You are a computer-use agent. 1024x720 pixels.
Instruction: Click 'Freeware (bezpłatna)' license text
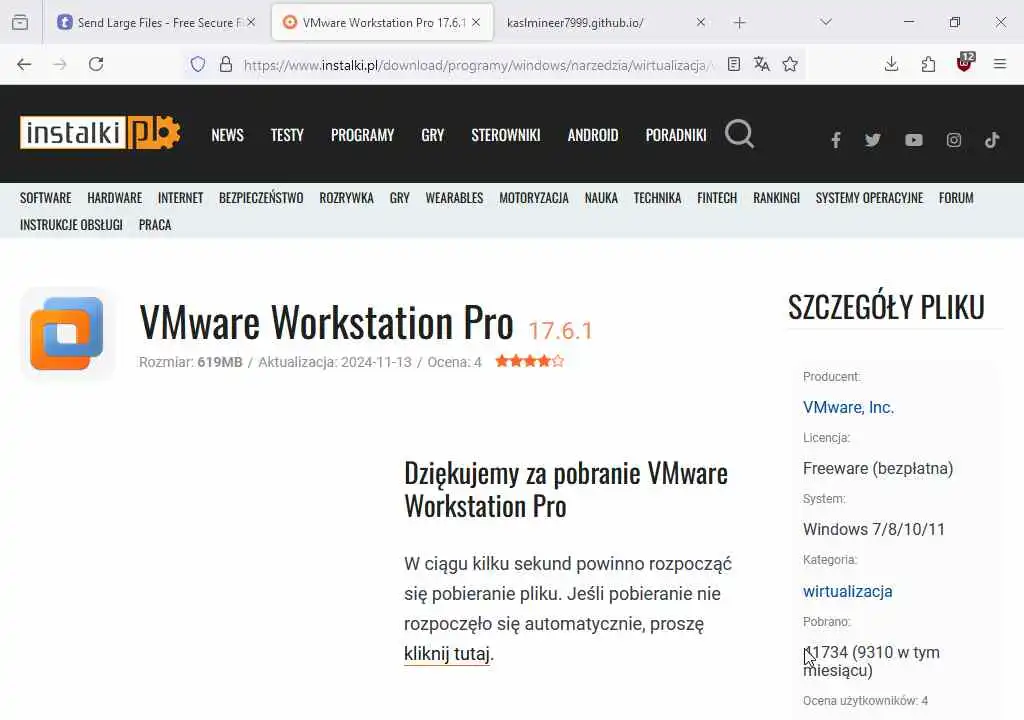point(878,468)
